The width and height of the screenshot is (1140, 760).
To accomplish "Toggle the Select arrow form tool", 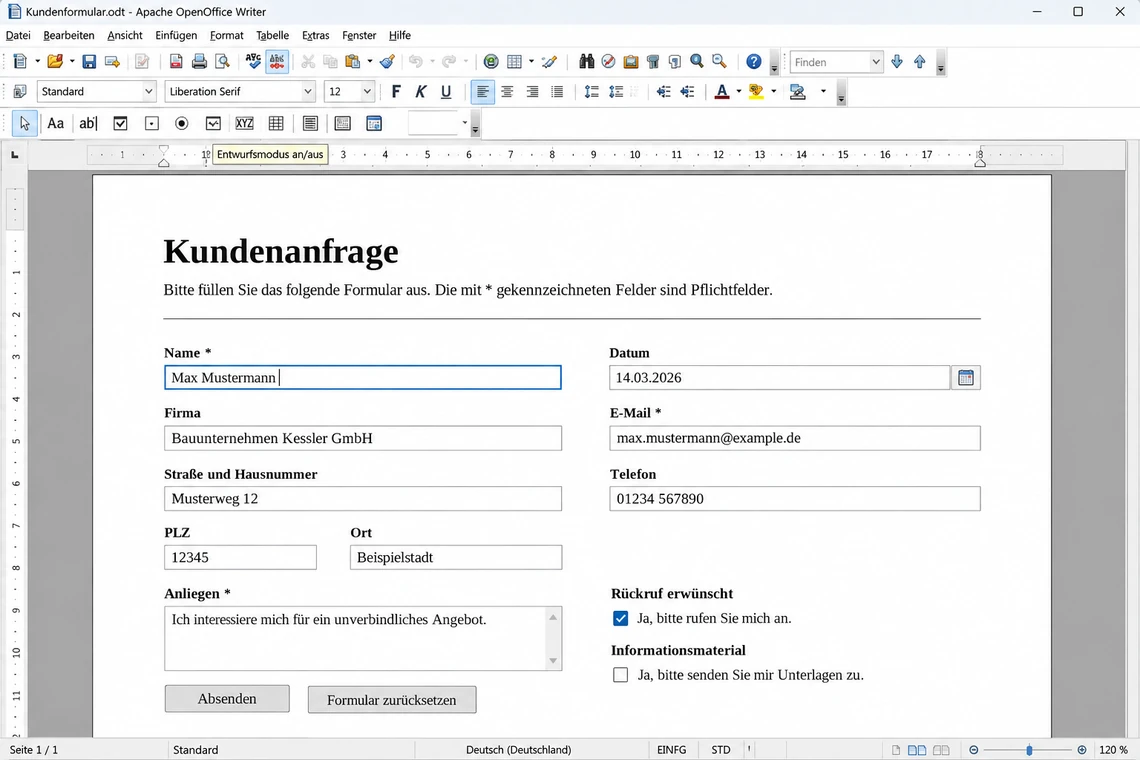I will coord(25,124).
